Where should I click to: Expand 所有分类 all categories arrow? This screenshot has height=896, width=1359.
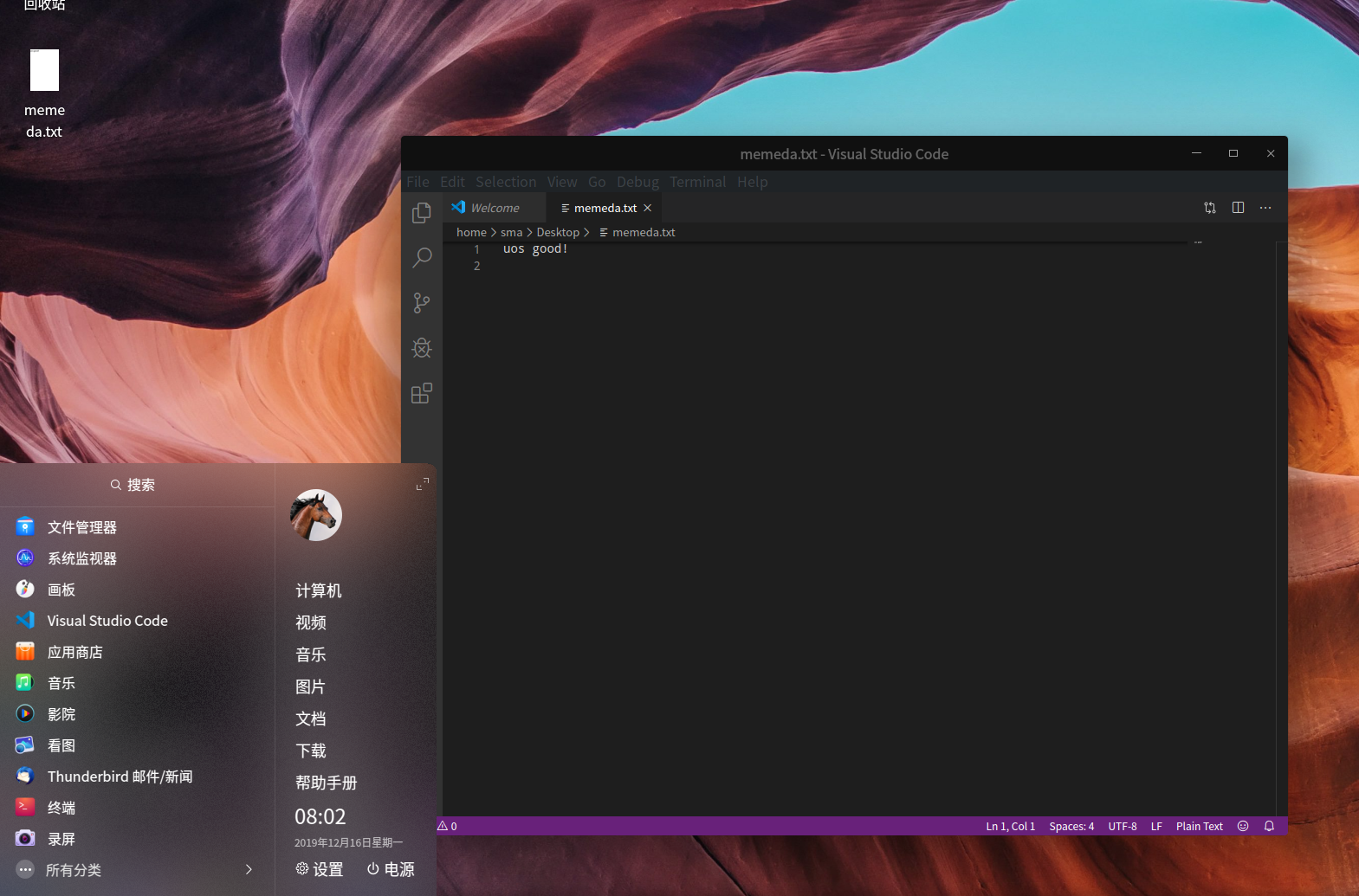point(249,869)
